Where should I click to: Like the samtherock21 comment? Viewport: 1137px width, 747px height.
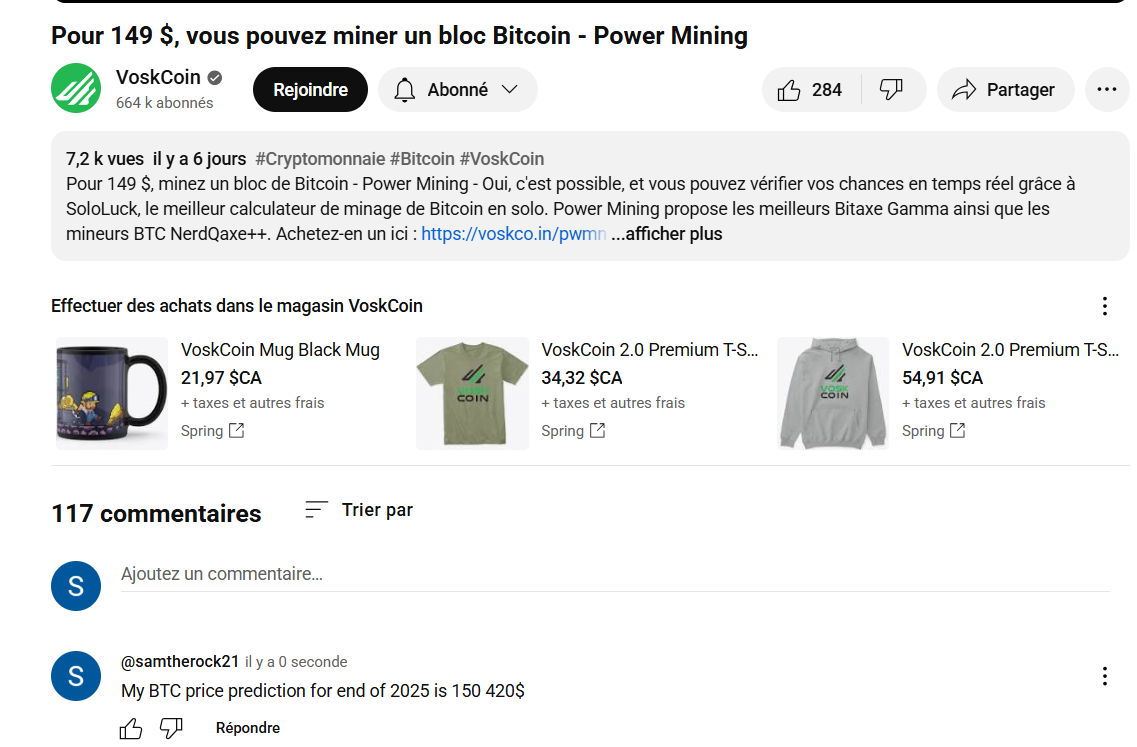[131, 728]
